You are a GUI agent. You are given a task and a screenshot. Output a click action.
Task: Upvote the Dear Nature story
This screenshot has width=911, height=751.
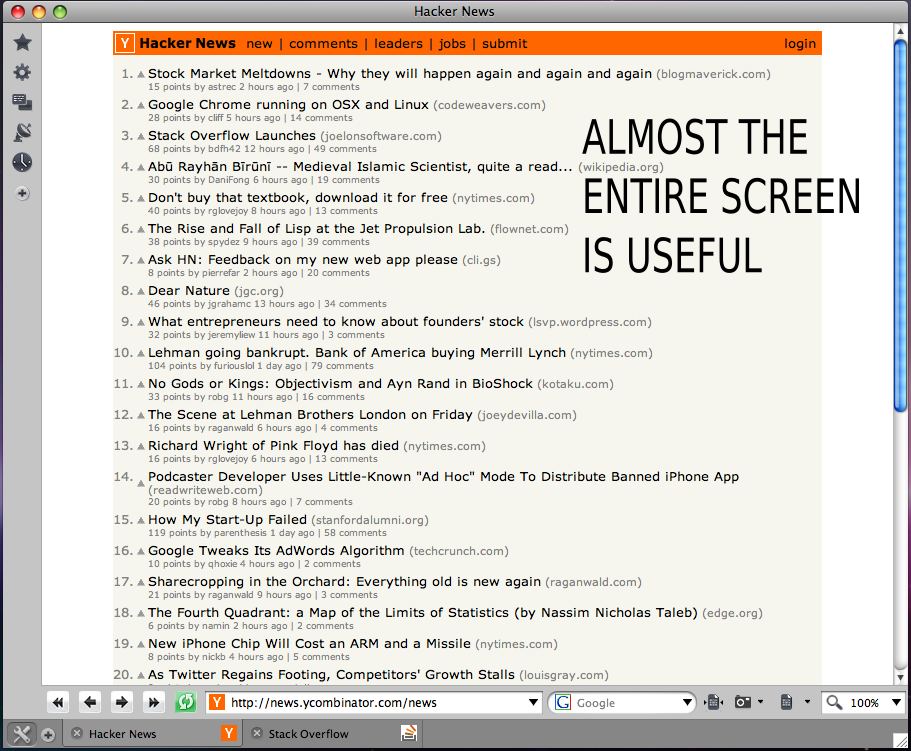pyautogui.click(x=141, y=291)
